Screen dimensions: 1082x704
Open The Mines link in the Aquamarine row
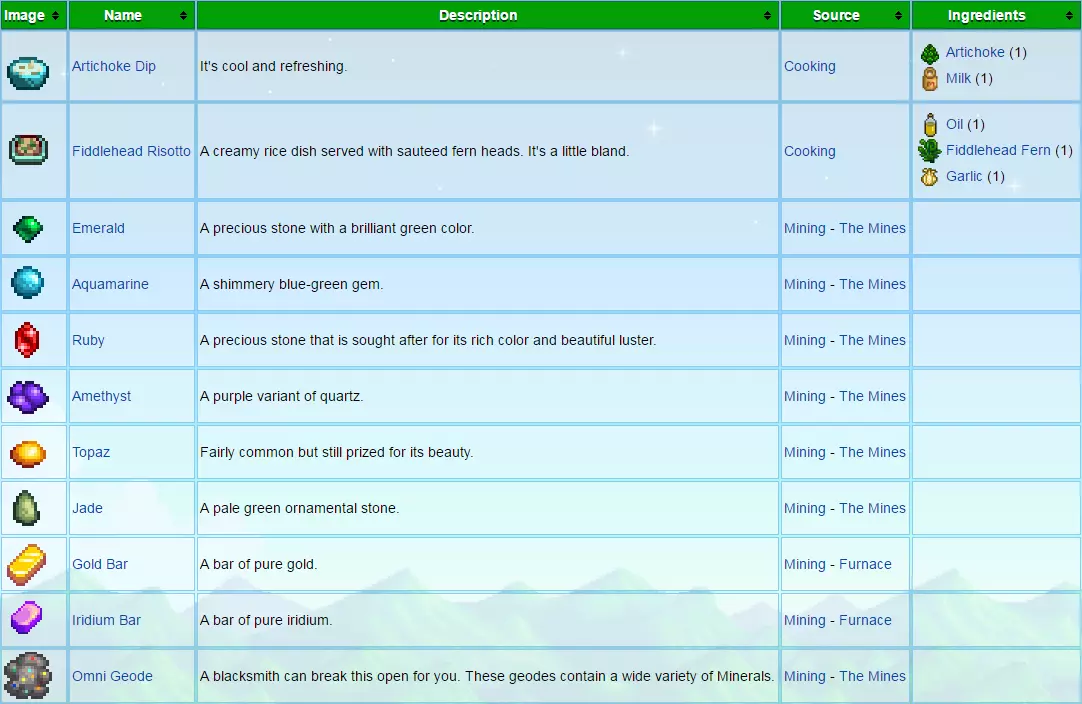(872, 284)
